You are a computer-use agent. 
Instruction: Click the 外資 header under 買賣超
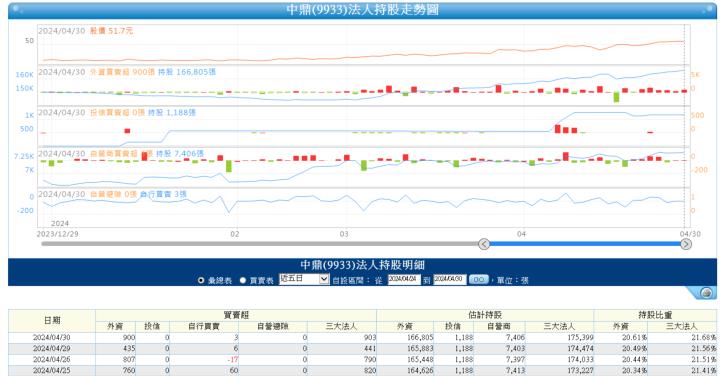[115, 326]
